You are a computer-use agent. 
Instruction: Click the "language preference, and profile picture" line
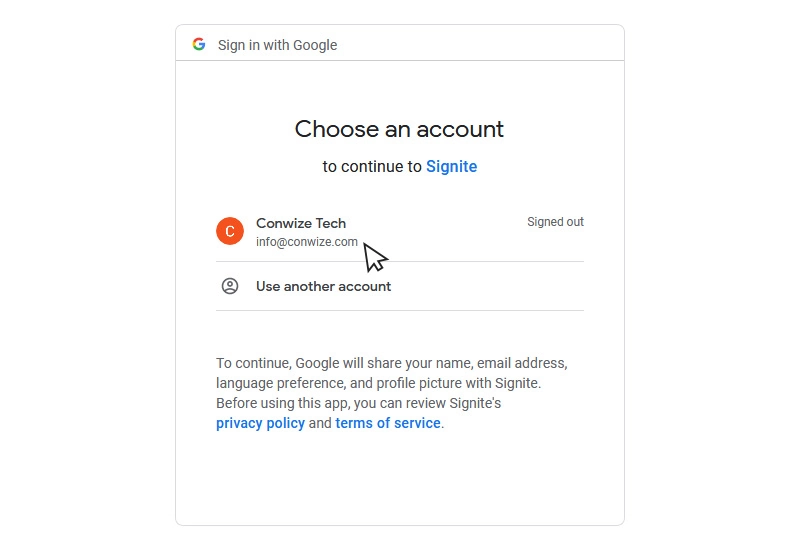378,383
